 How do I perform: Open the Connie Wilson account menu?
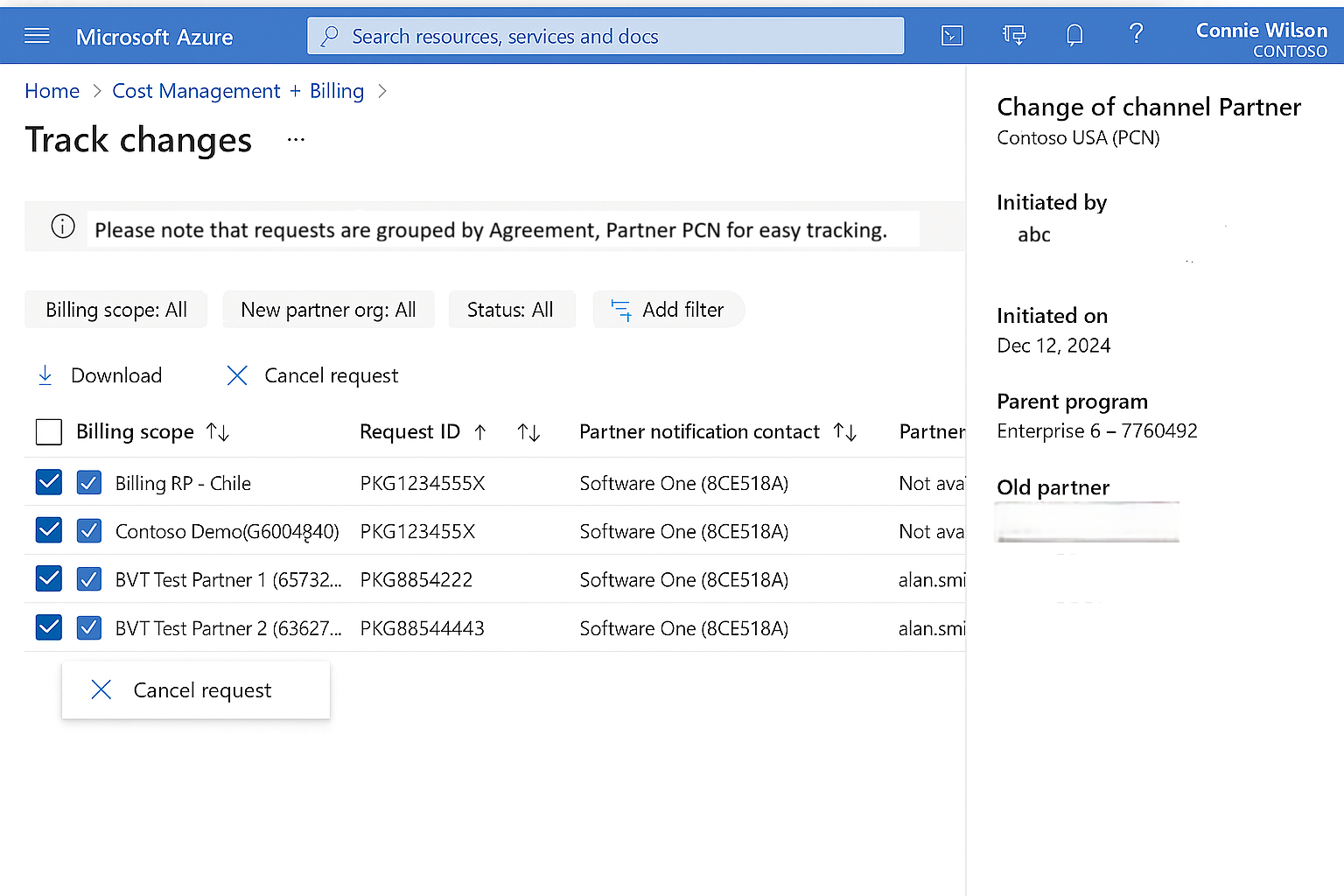[x=1260, y=39]
